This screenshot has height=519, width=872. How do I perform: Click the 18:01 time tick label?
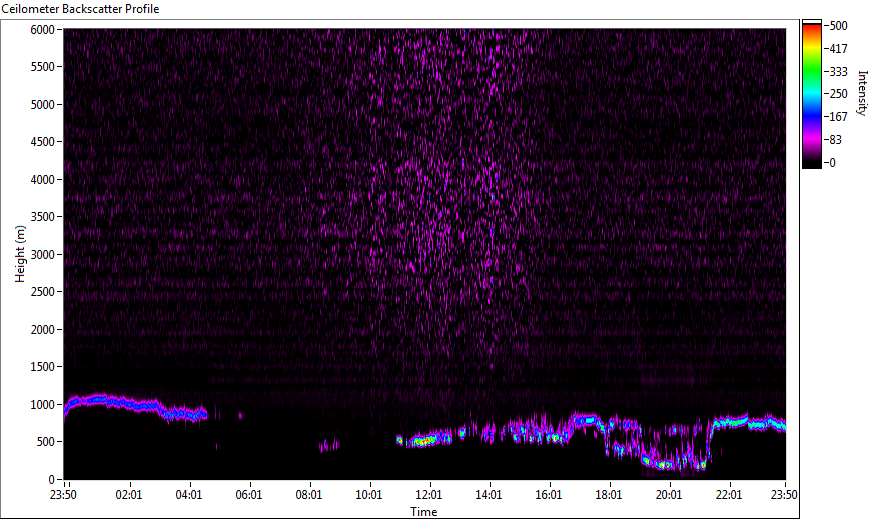(609, 495)
